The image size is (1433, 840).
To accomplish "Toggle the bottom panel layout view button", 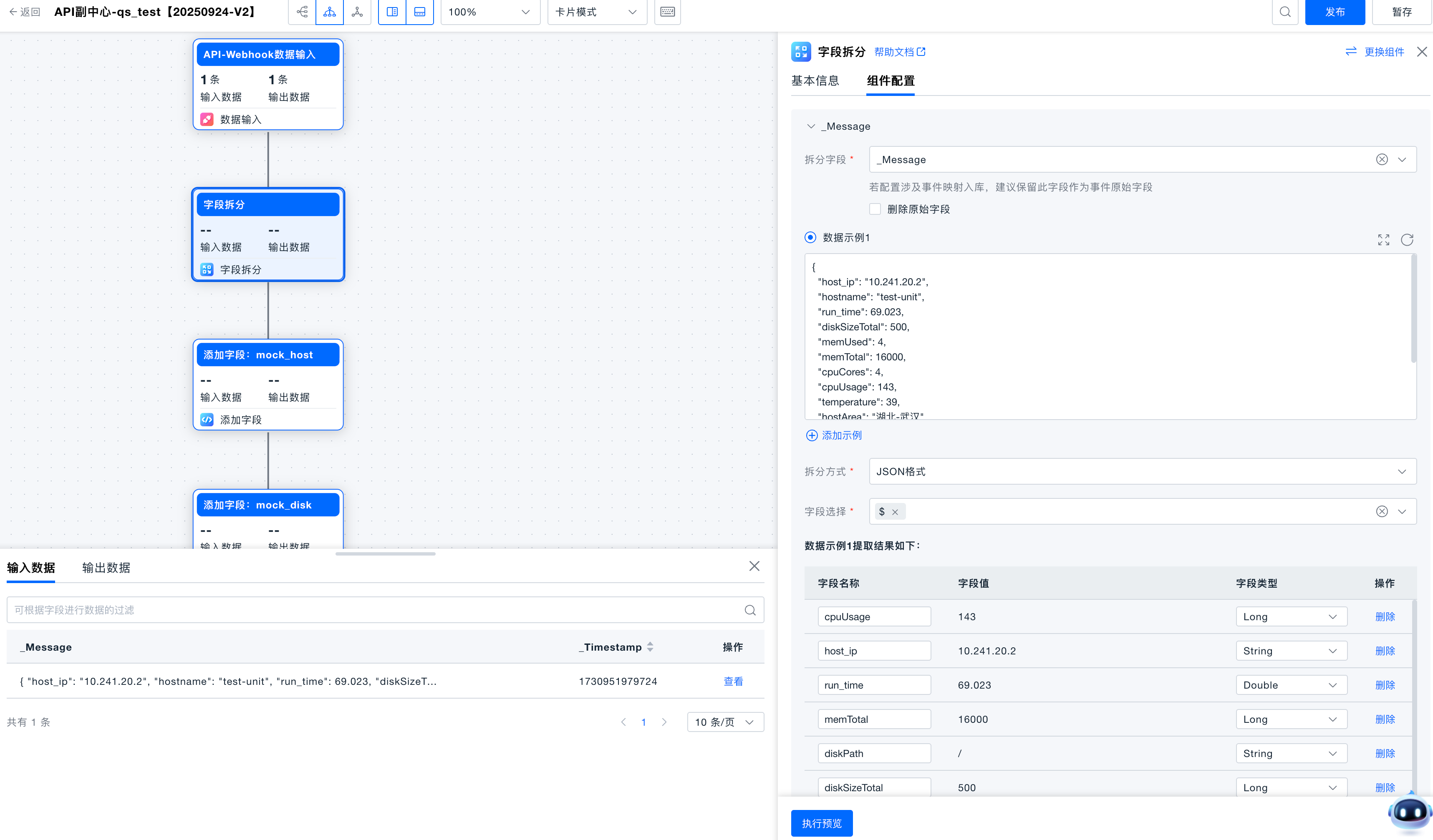I will (420, 11).
